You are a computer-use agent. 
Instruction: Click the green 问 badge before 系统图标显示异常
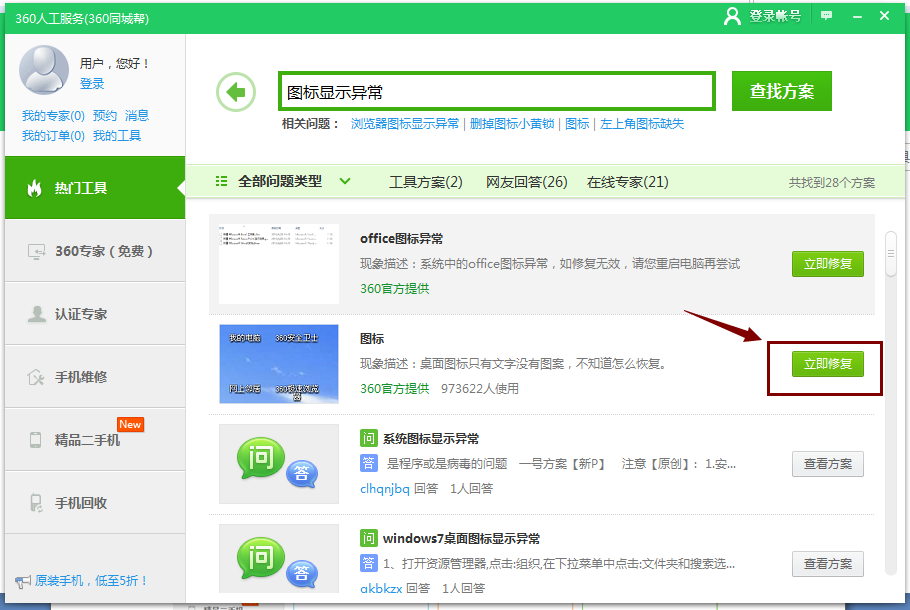369,438
